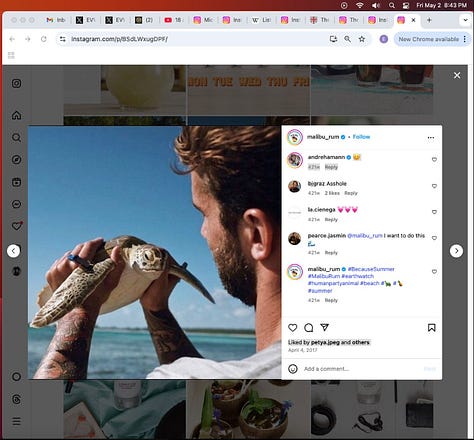View 2 likes on bjgraz's comment
474x440 pixels.
(x=332, y=193)
